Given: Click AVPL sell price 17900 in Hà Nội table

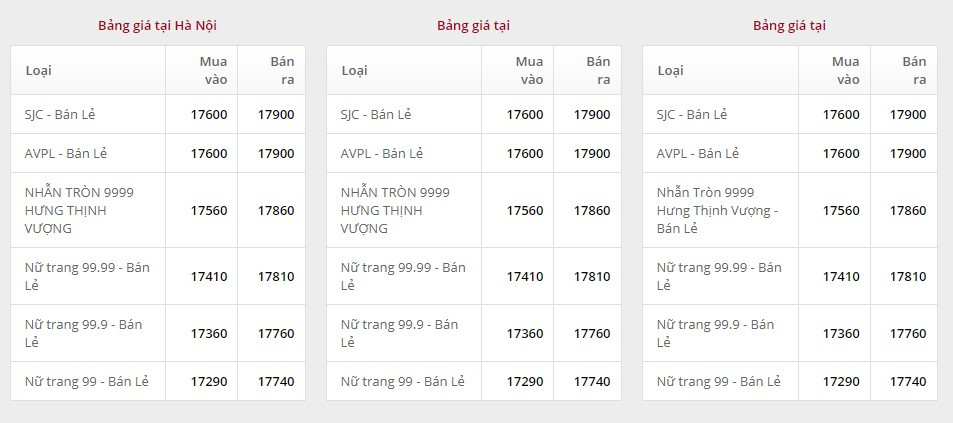Looking at the screenshot, I should [x=276, y=154].
